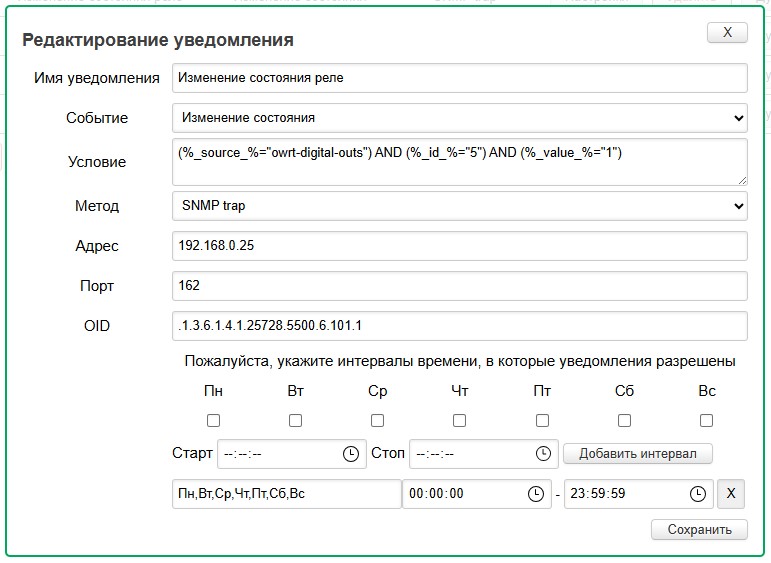The height and width of the screenshot is (563, 771).
Task: Select the Порт field containing 162
Action: (x=459, y=286)
